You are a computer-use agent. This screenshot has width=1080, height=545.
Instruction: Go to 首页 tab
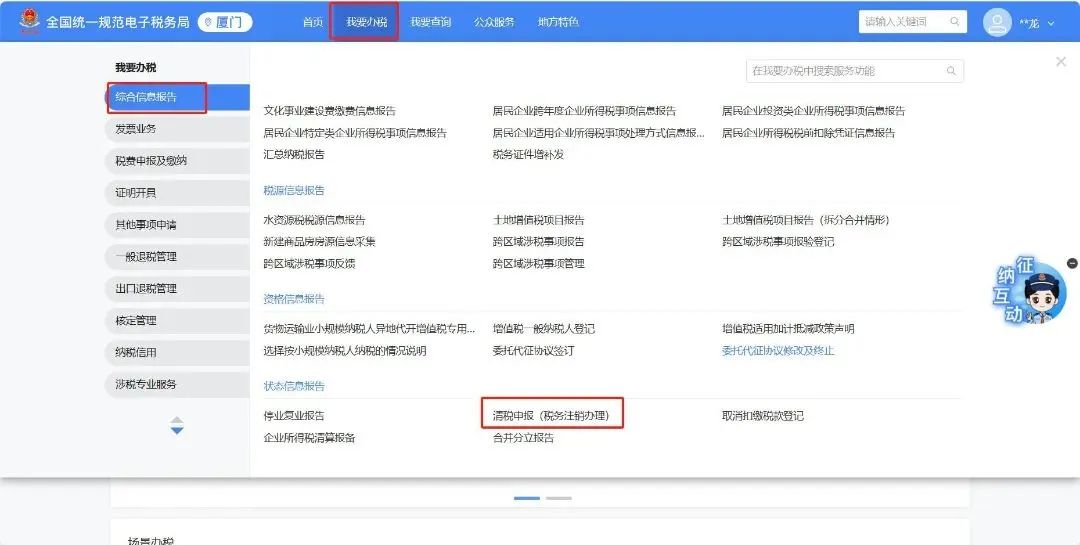[313, 22]
